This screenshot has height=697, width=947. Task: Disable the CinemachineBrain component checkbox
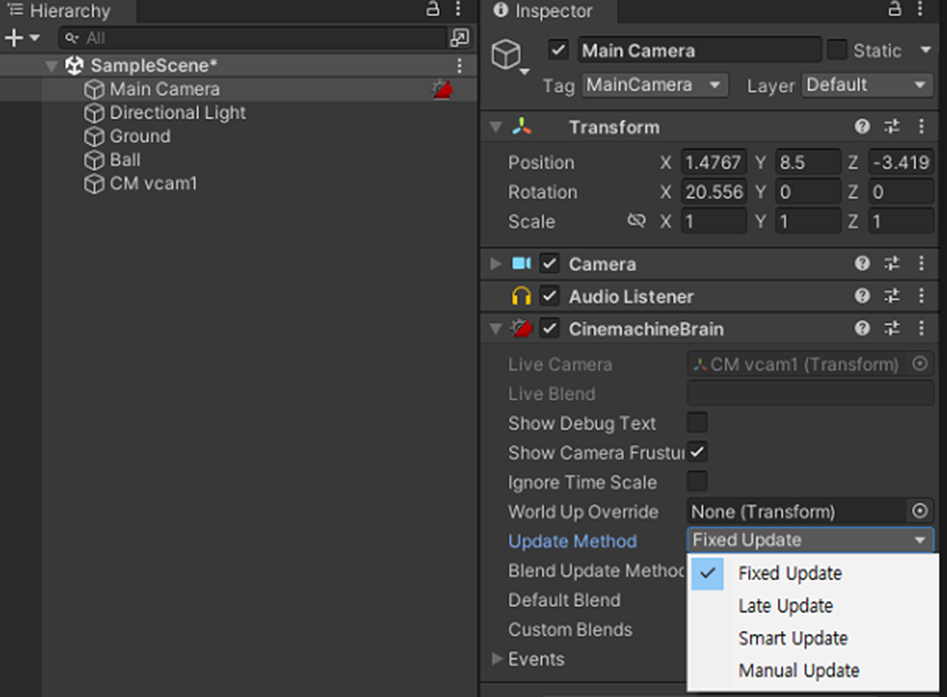[549, 329]
